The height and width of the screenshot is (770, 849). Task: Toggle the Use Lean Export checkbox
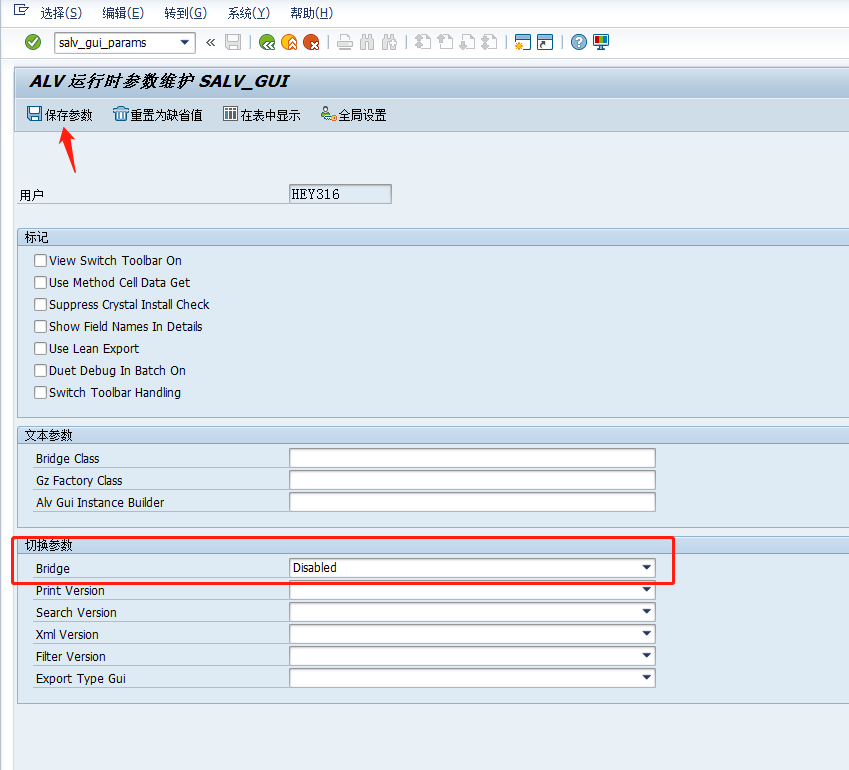point(40,348)
